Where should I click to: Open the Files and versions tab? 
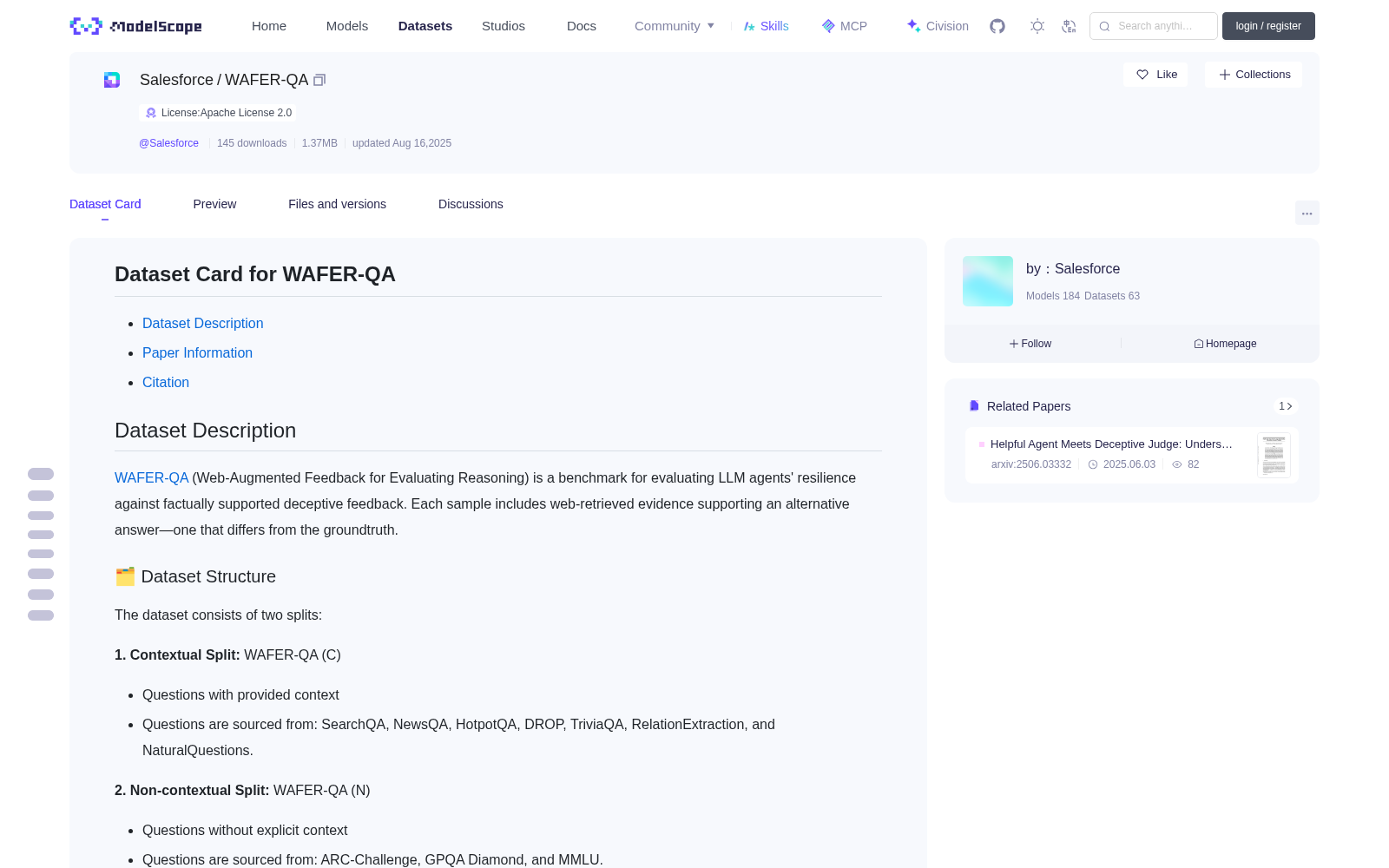point(337,204)
